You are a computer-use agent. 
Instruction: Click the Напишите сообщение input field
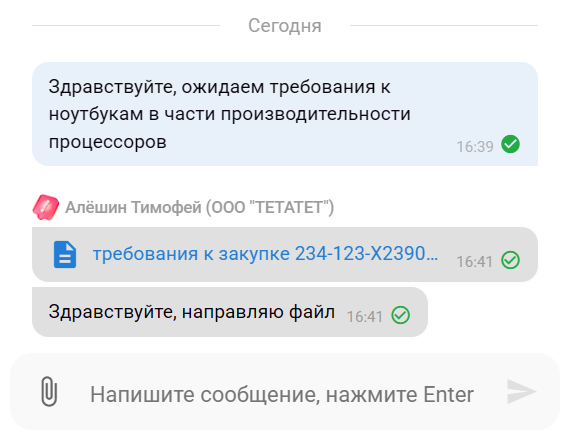(282, 394)
